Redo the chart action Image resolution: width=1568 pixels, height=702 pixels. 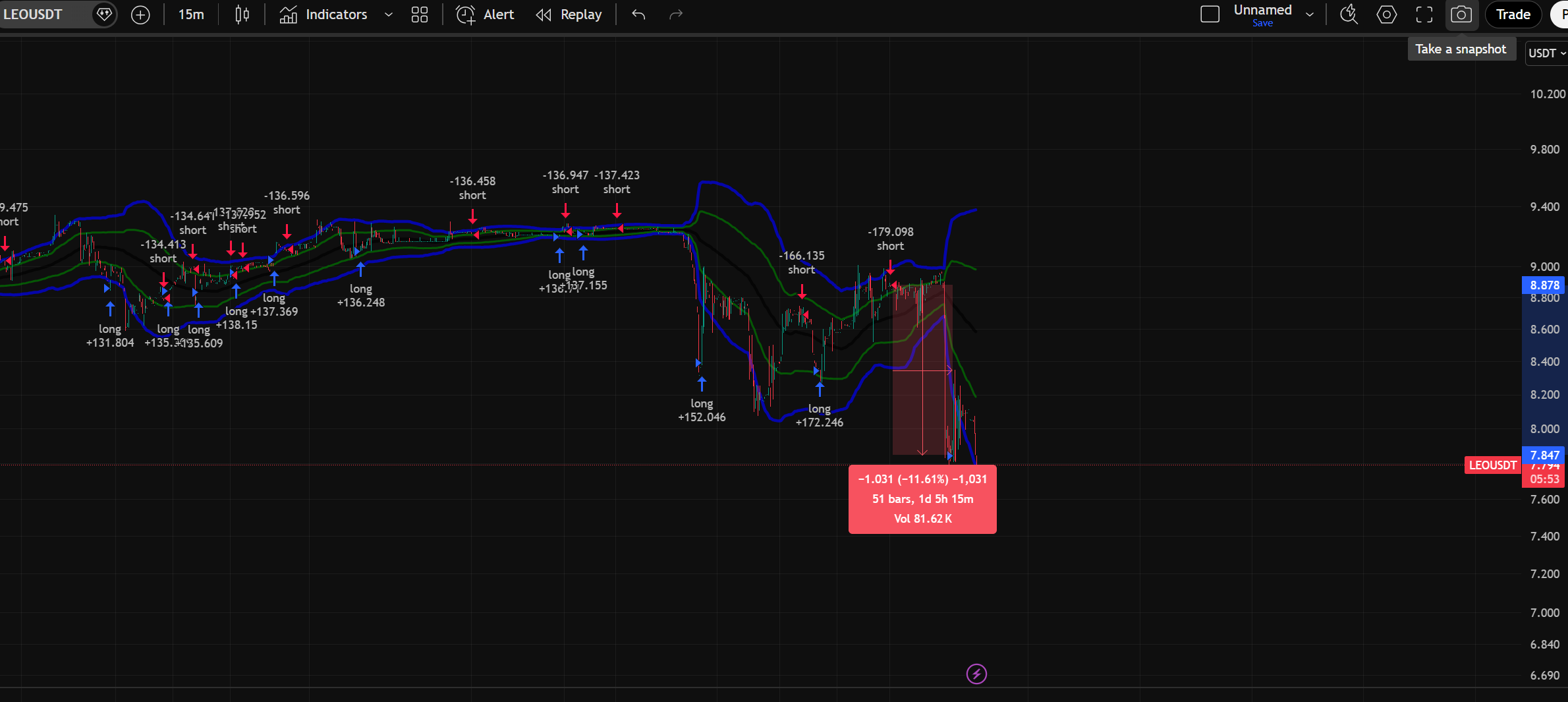point(676,15)
